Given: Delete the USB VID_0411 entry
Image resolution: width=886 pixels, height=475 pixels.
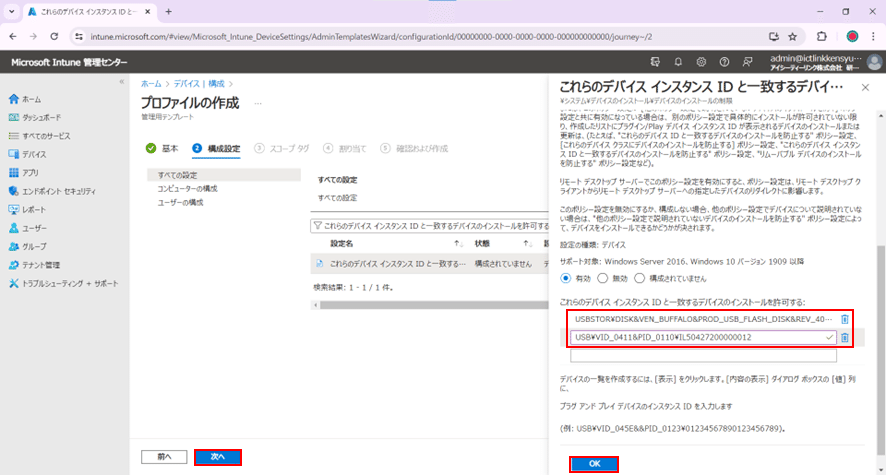Looking at the screenshot, I should [844, 338].
